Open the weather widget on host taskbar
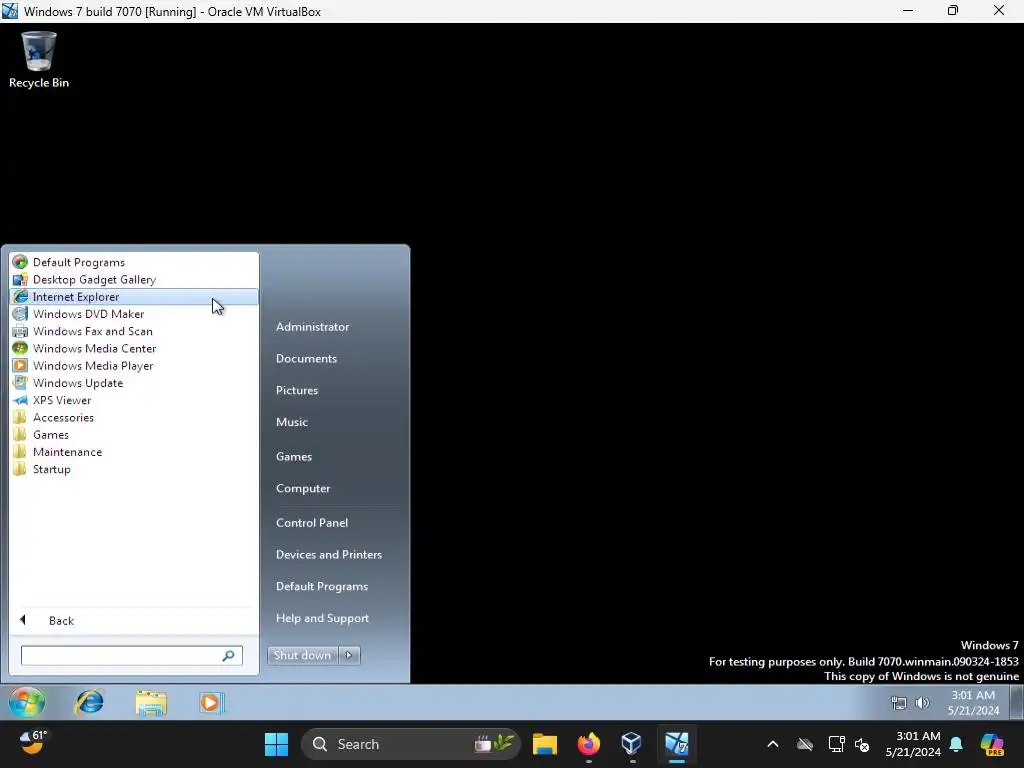 [x=33, y=743]
